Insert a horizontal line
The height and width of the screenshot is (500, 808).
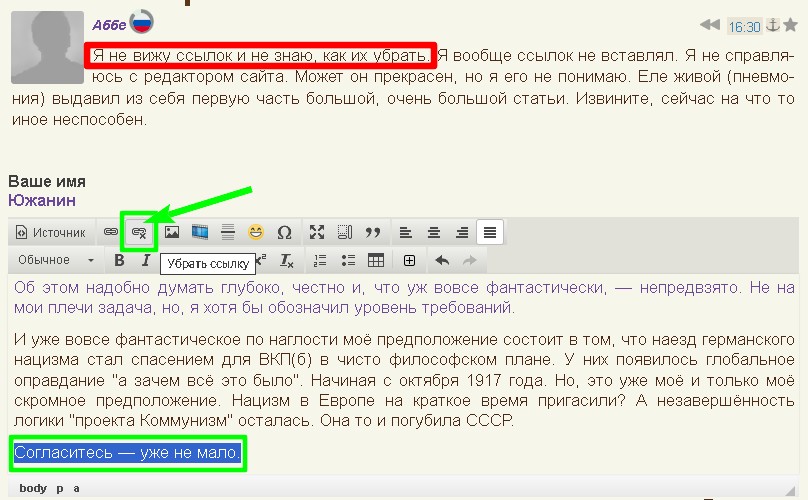click(x=228, y=232)
